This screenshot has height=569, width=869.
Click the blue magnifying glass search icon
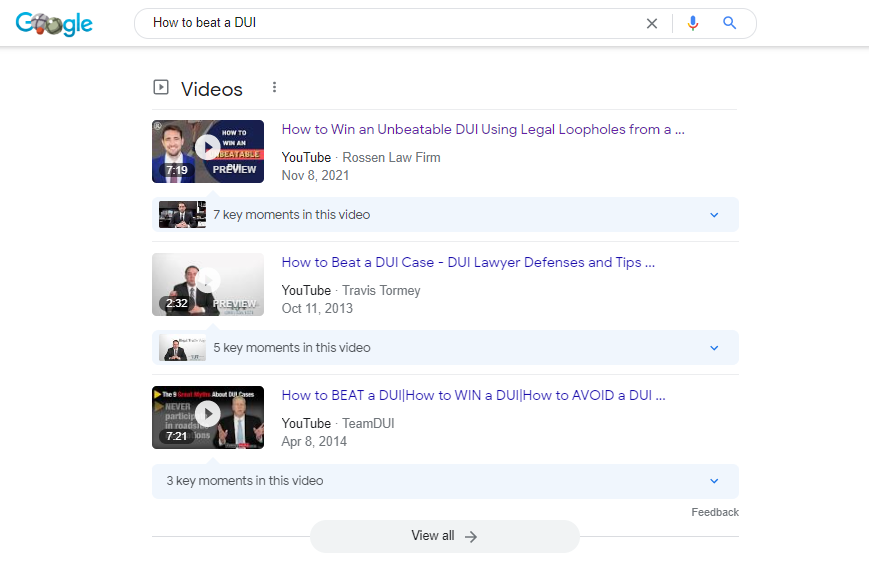729,23
